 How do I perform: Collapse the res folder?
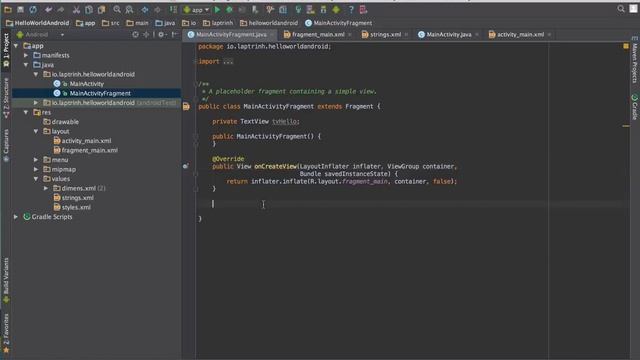click(x=26, y=112)
